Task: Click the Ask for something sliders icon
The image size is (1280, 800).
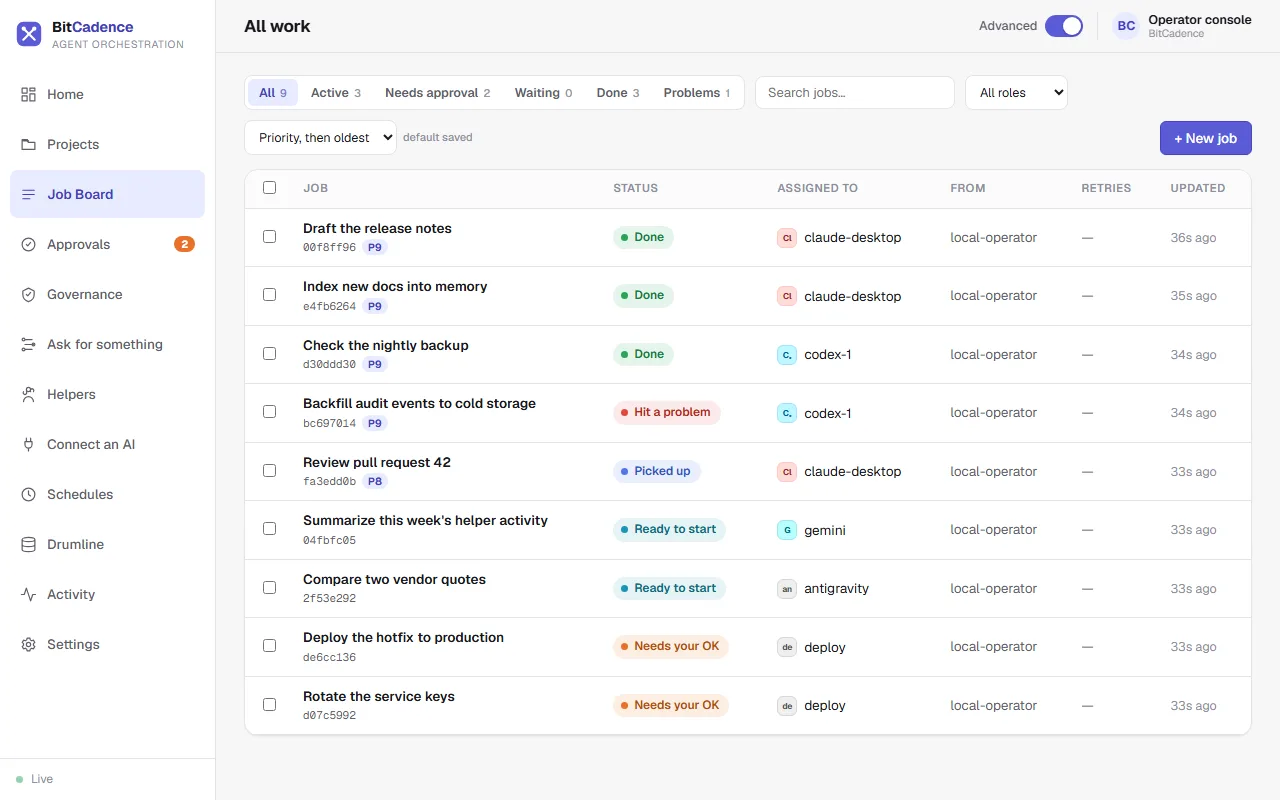Action: tap(28, 344)
